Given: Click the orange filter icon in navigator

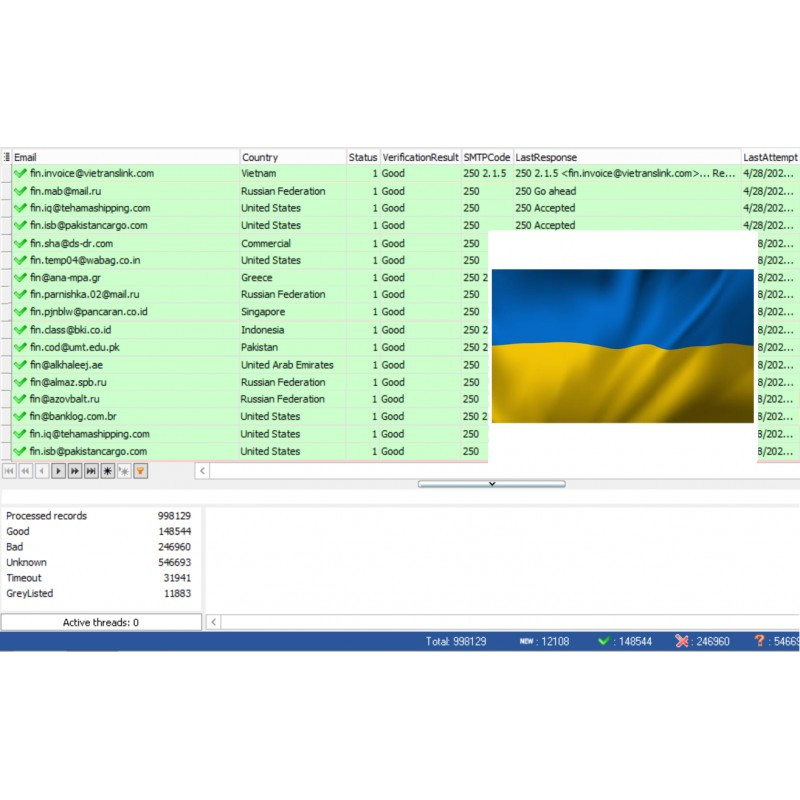Looking at the screenshot, I should point(140,470).
